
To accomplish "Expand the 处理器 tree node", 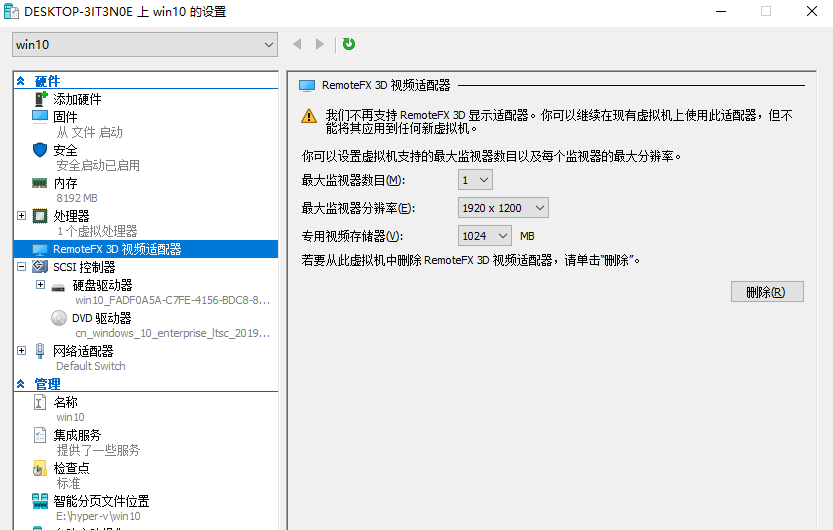I will [x=22, y=216].
